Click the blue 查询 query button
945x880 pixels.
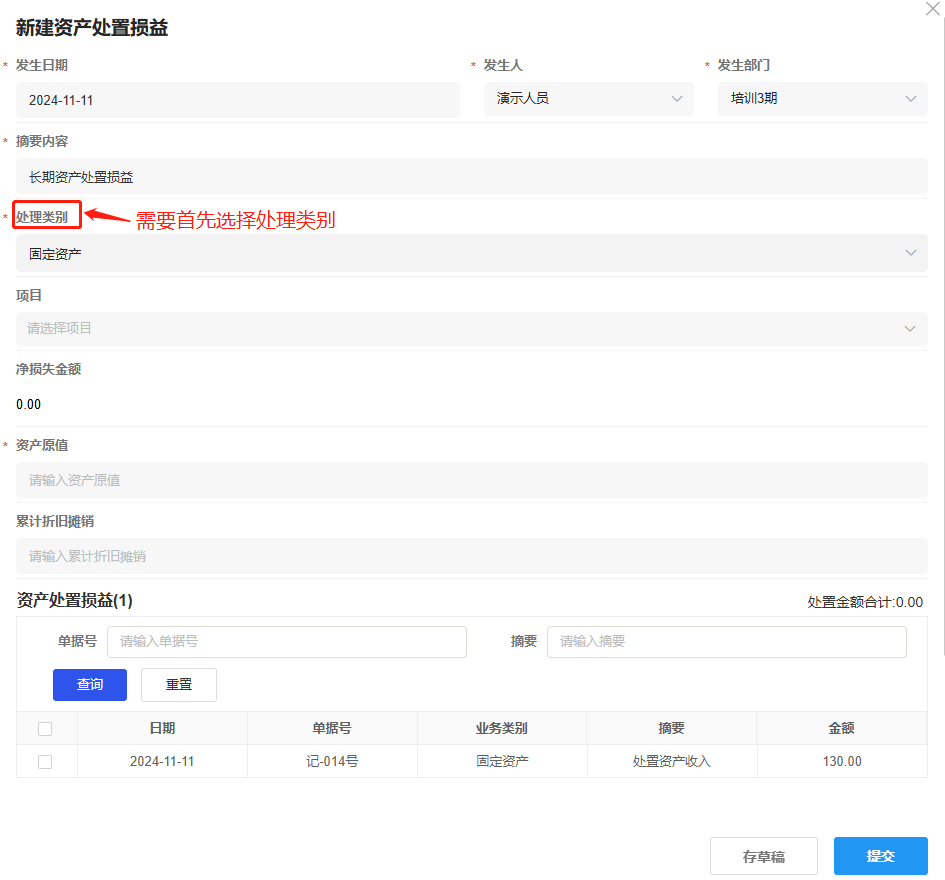click(89, 684)
